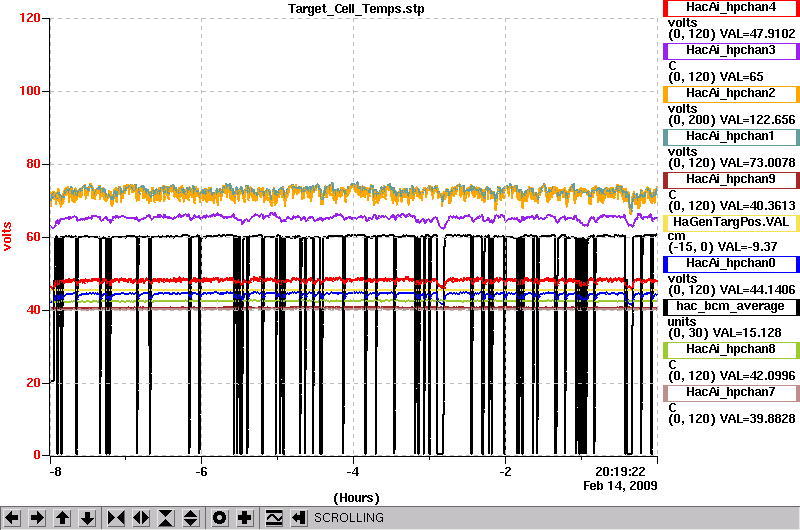Click the horizontal expand (diamond) time-axis icon

141,518
